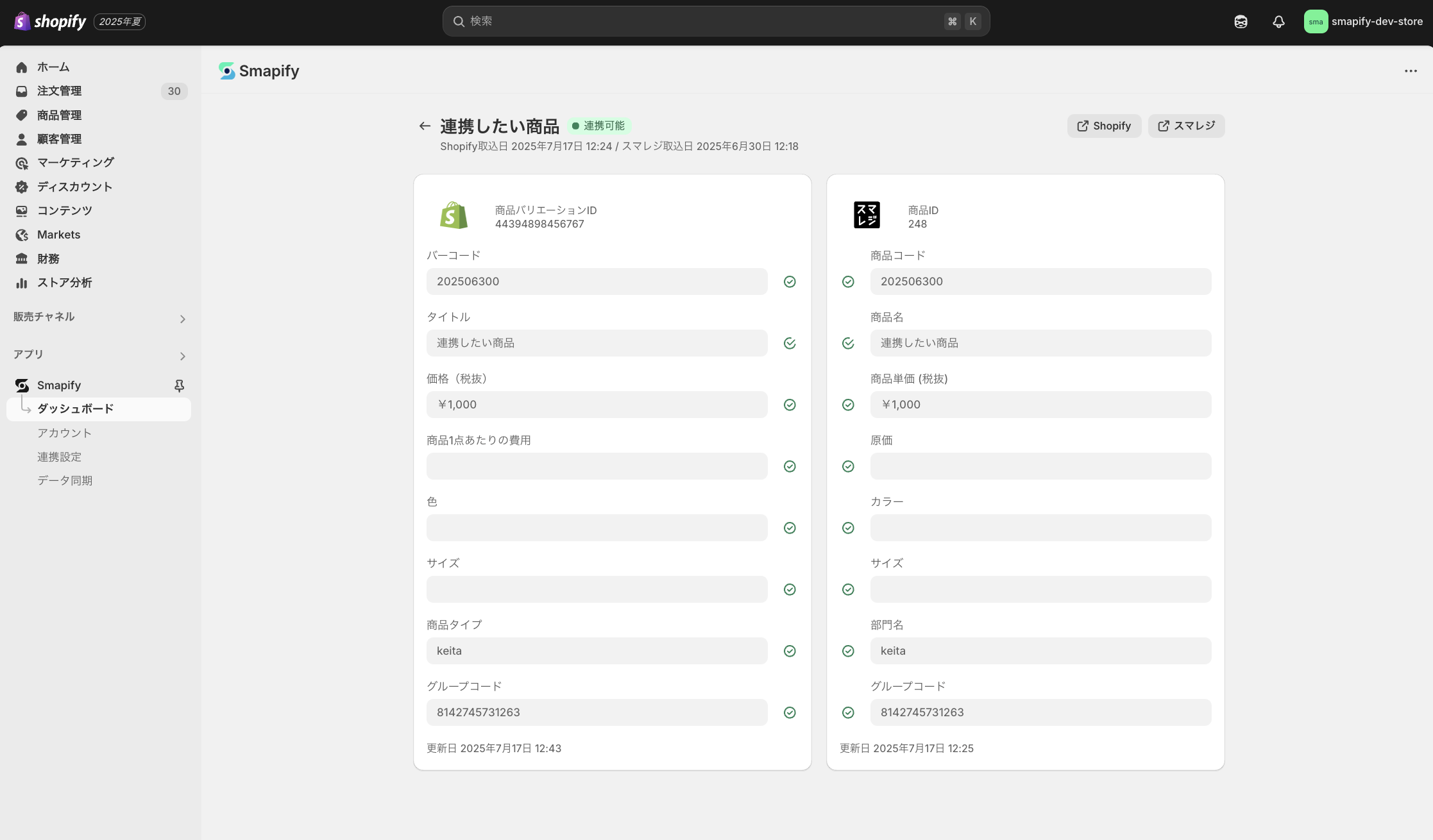This screenshot has height=840, width=1433.
Task: Click the 商品ID value 248
Action: click(917, 224)
